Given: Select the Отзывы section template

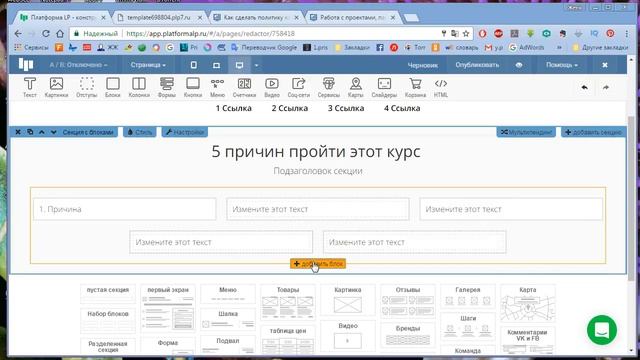Looking at the screenshot, I should click(408, 301).
